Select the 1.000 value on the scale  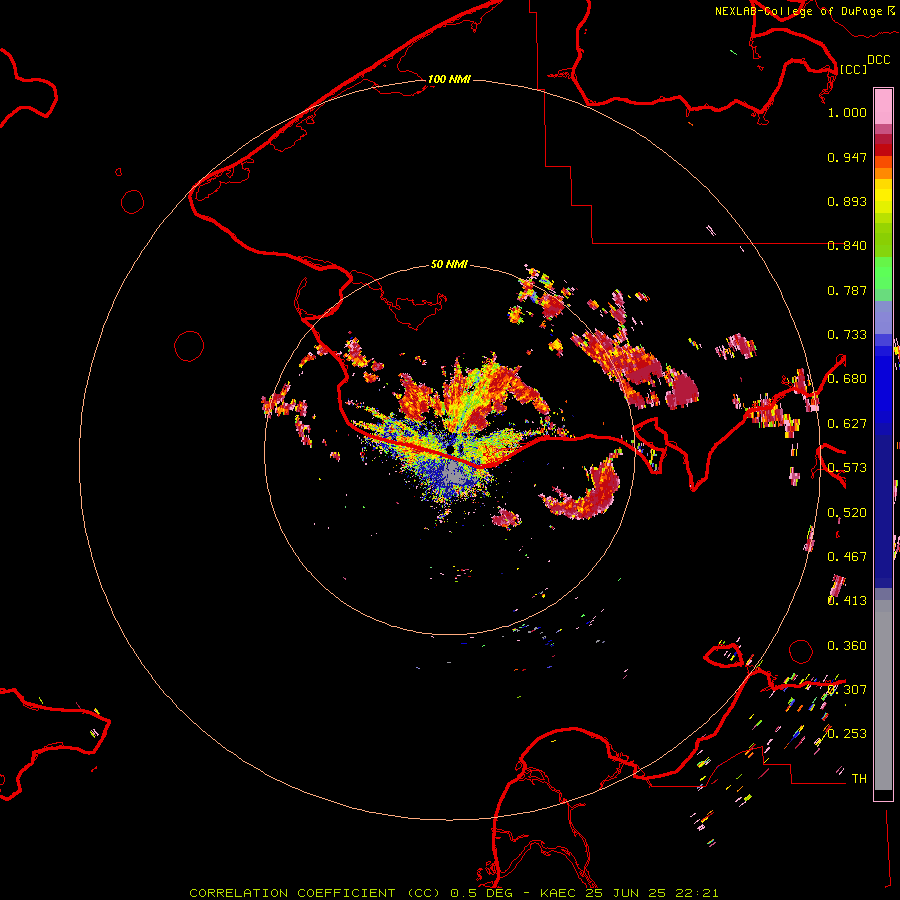(x=847, y=112)
